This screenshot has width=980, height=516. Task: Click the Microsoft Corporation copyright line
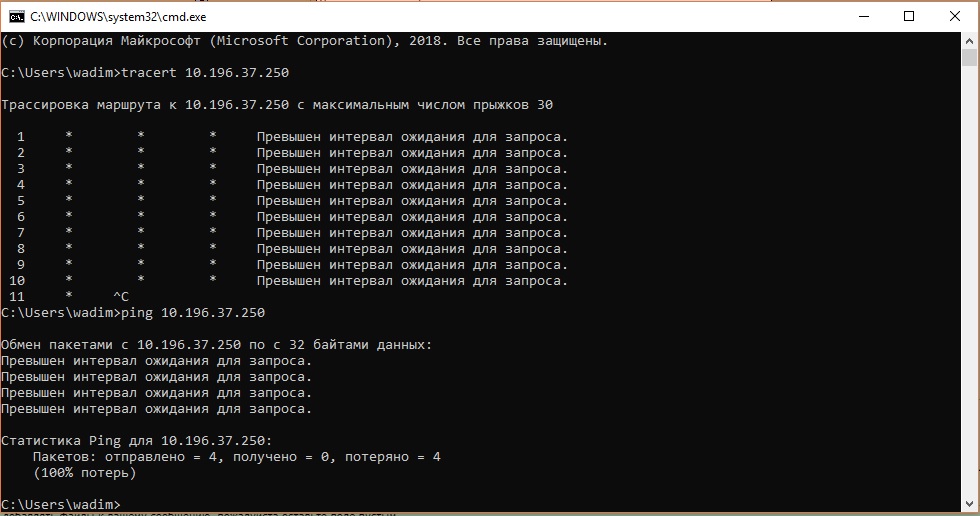[304, 41]
